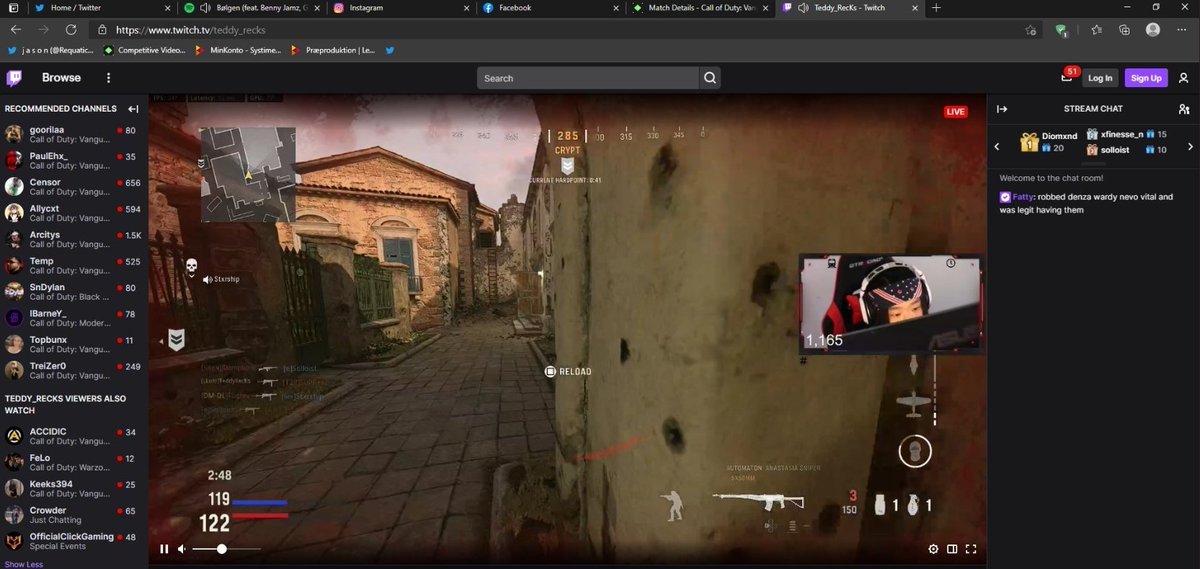Open recommended channel goorilaa
1200x569 pixels.
tap(72, 136)
